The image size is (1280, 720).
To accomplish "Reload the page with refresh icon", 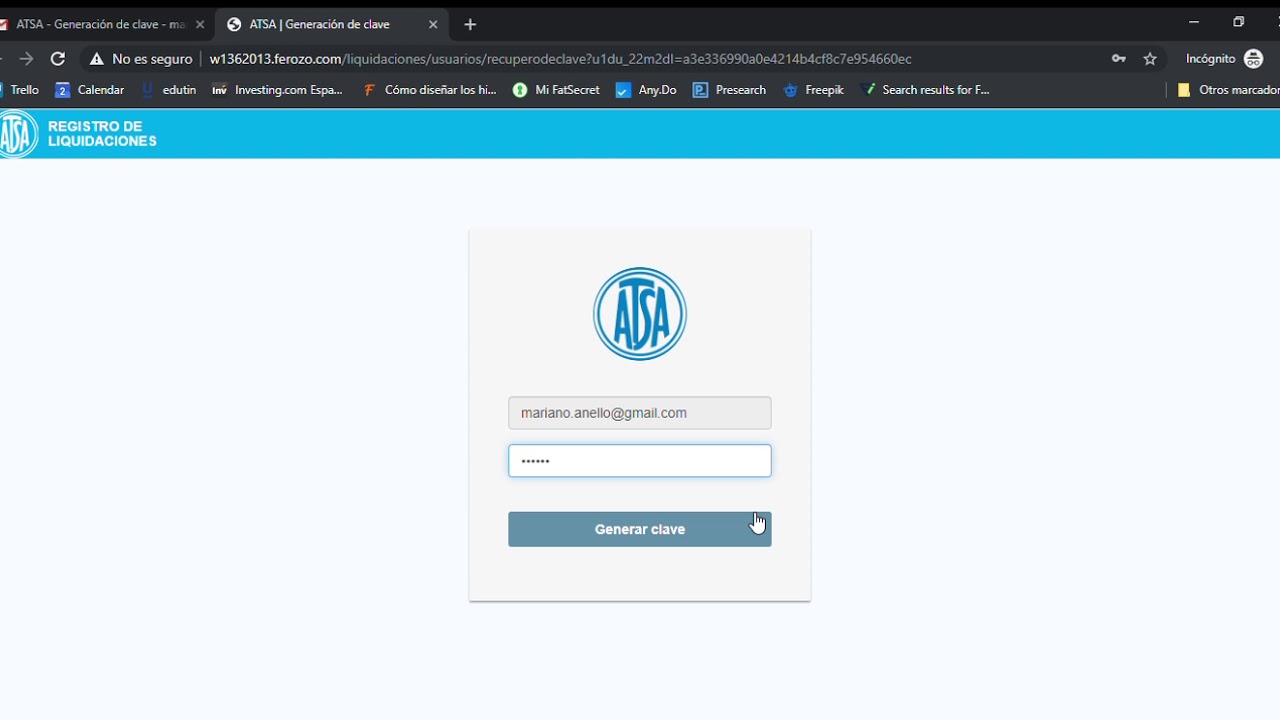I will (58, 59).
